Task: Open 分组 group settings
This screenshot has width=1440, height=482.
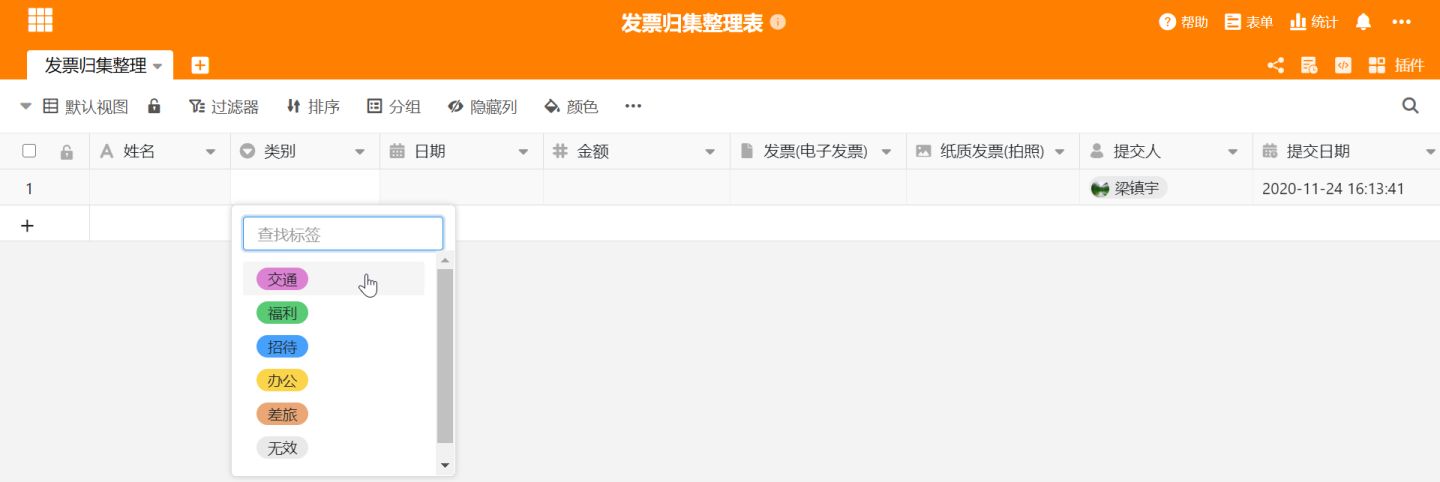Action: click(394, 106)
